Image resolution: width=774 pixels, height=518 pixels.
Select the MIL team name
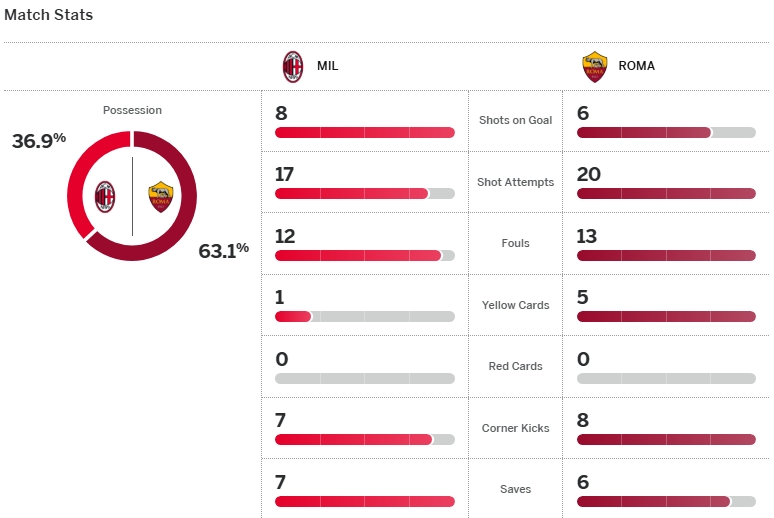[327, 67]
